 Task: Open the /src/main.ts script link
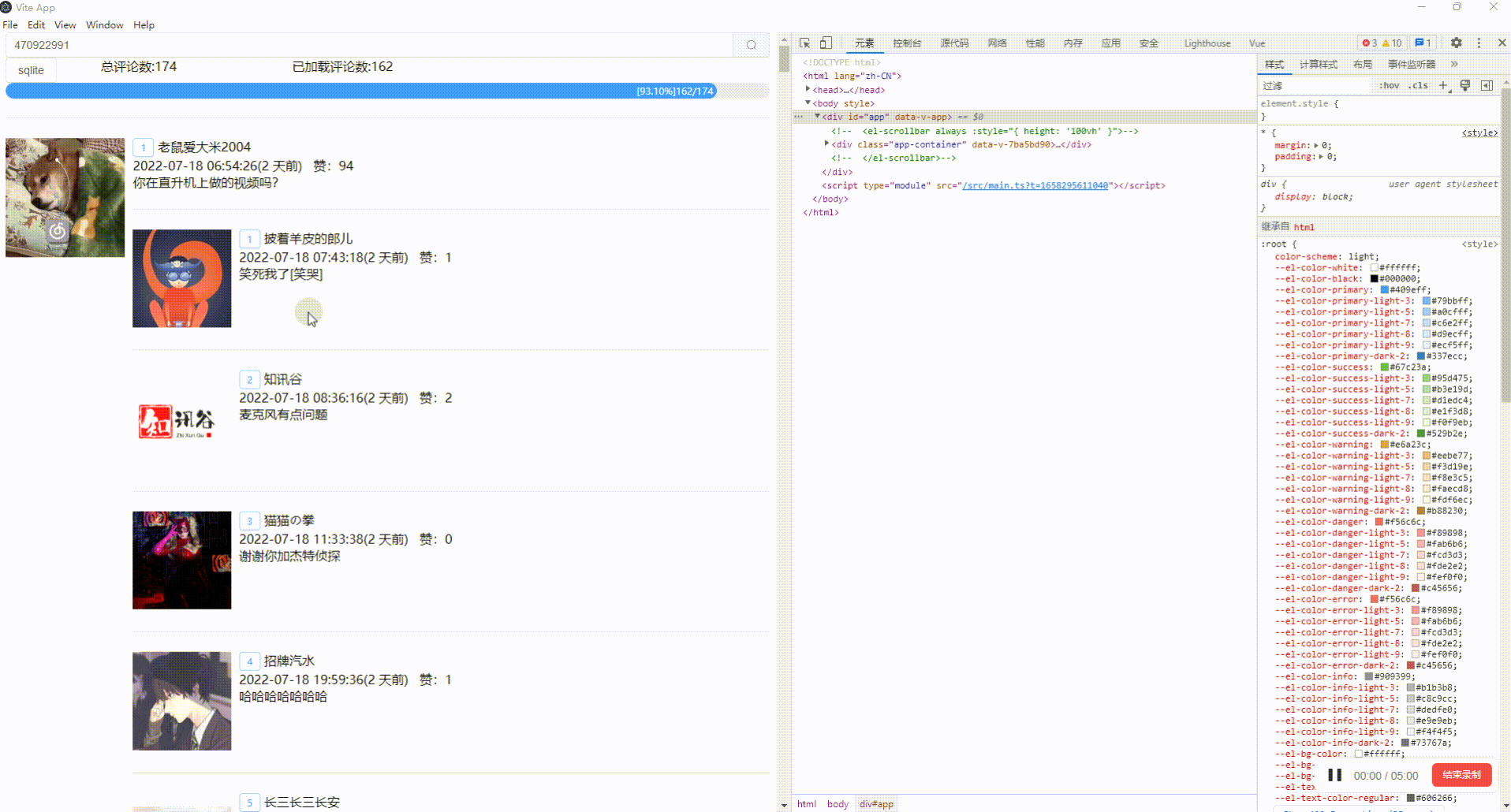[x=1035, y=185]
